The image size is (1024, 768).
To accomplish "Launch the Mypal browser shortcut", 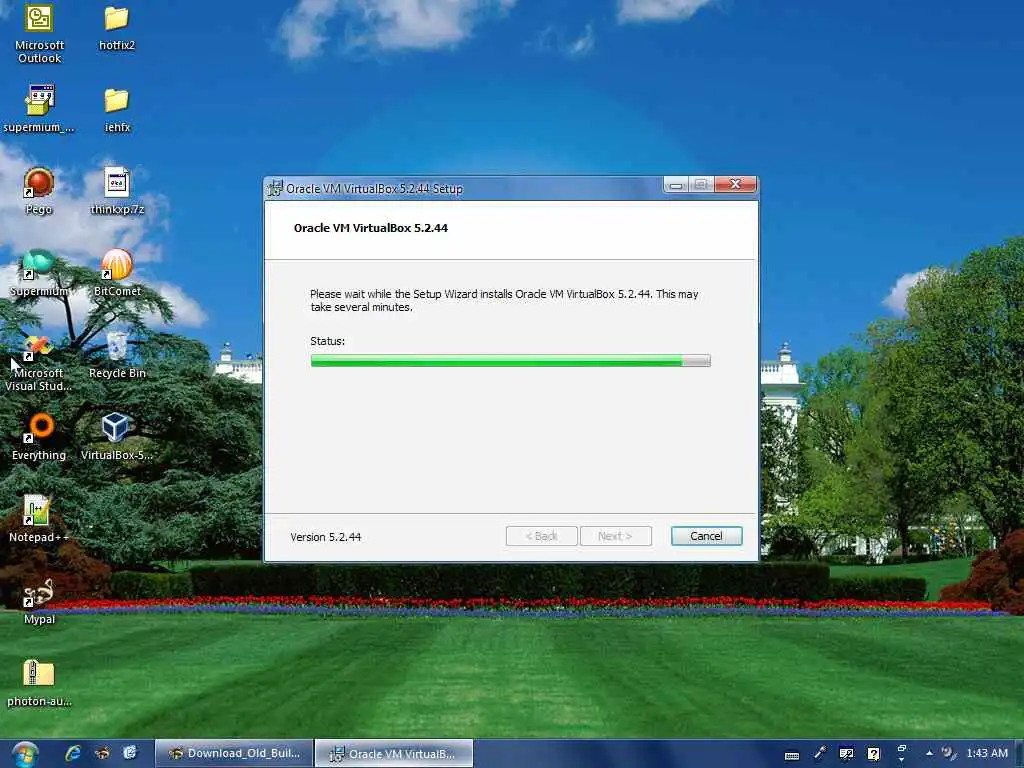I will tap(39, 601).
